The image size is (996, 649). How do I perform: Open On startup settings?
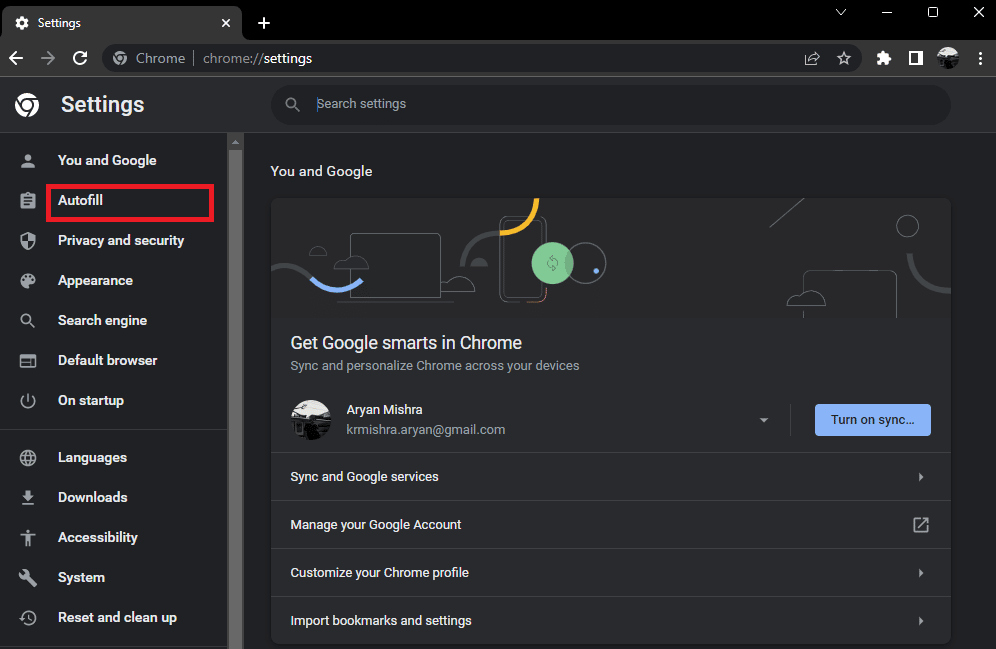(x=91, y=401)
